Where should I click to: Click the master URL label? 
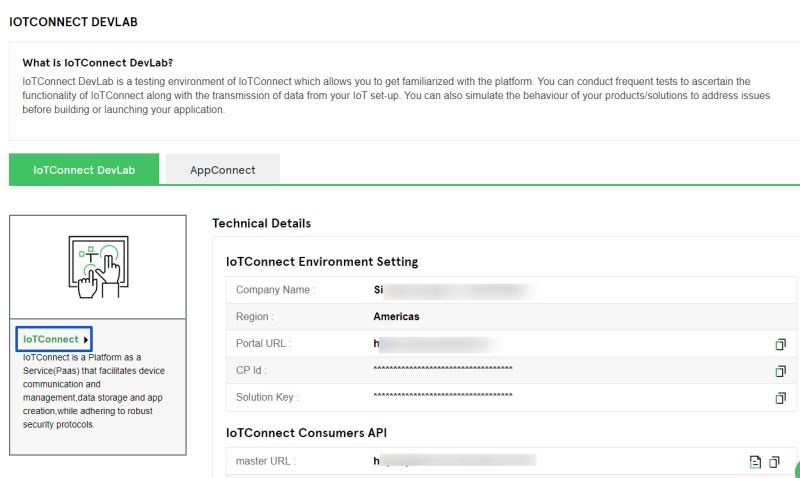[x=265, y=461]
